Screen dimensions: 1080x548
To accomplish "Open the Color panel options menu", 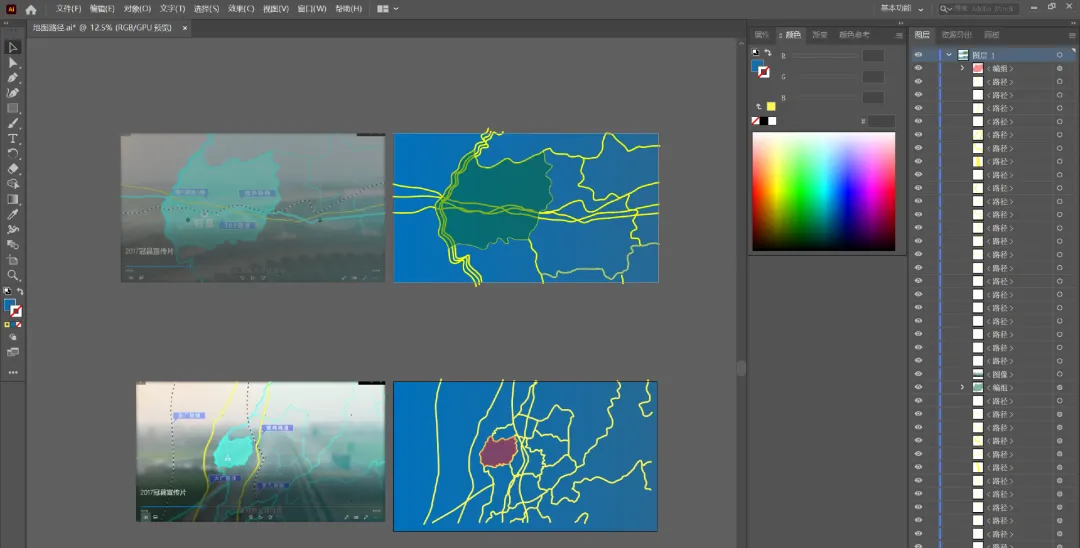I will pos(899,35).
